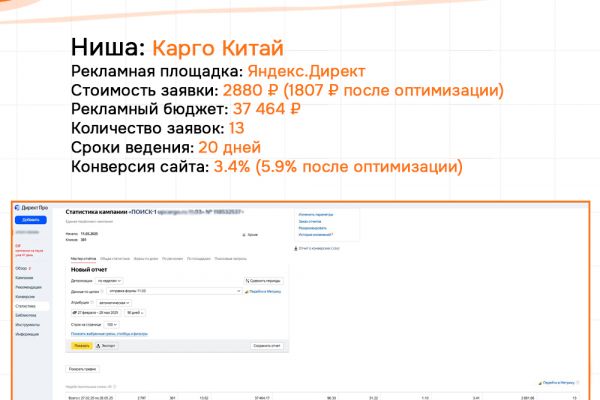The width and height of the screenshot is (600, 400).
Task: Open the Атрибуция dropdown
Action: click(114, 303)
